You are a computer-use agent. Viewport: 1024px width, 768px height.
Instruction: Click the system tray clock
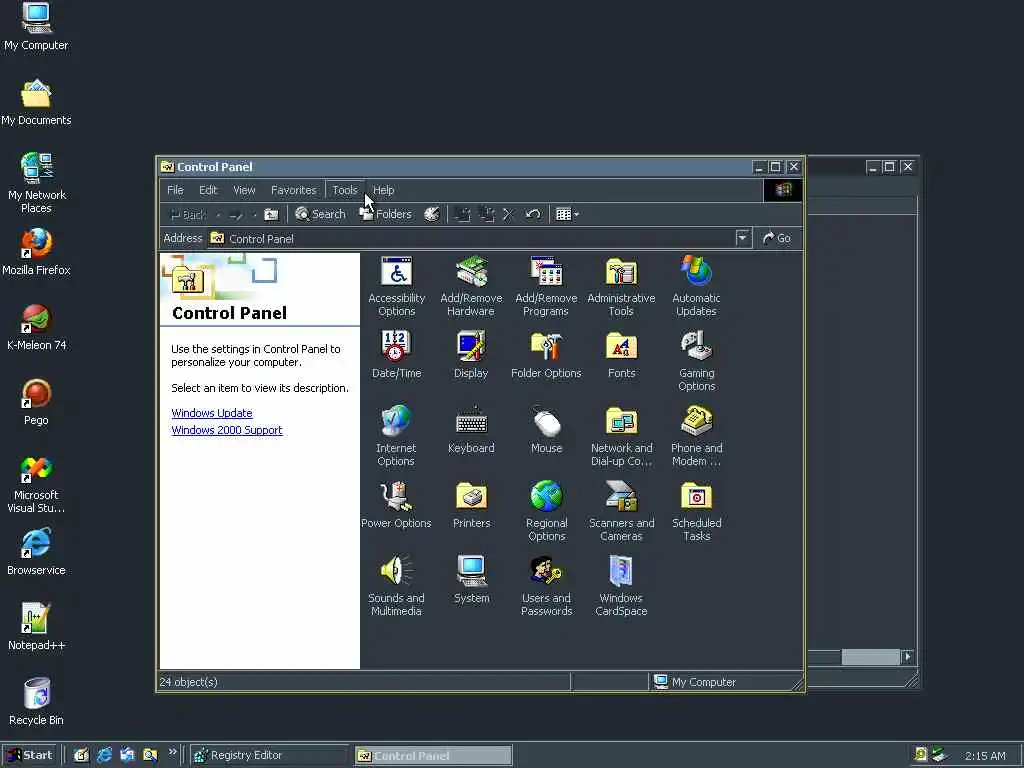[x=985, y=756]
